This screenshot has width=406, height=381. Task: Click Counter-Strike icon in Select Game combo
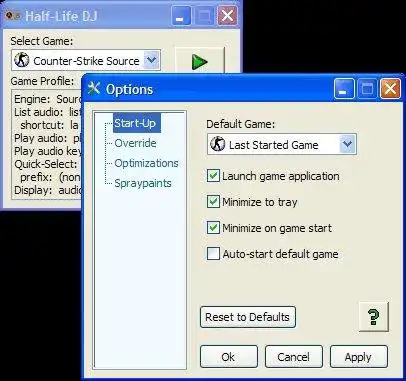coord(22,60)
